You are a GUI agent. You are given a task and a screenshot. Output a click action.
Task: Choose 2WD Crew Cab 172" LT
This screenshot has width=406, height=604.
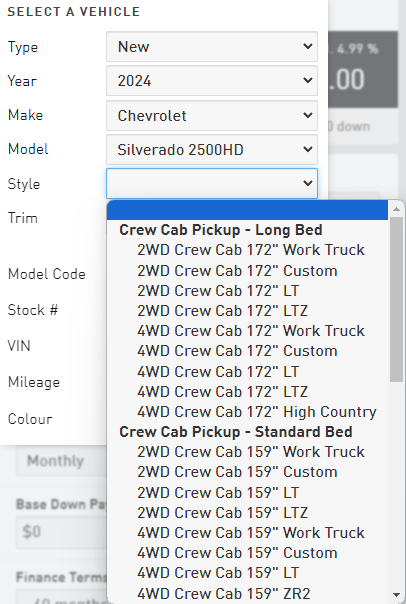pyautogui.click(x=247, y=291)
